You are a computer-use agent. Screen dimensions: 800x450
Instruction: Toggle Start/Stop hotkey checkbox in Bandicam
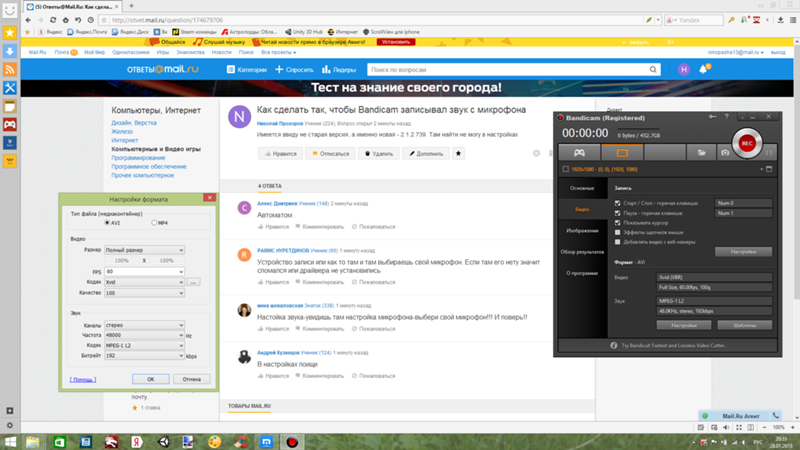(x=617, y=203)
